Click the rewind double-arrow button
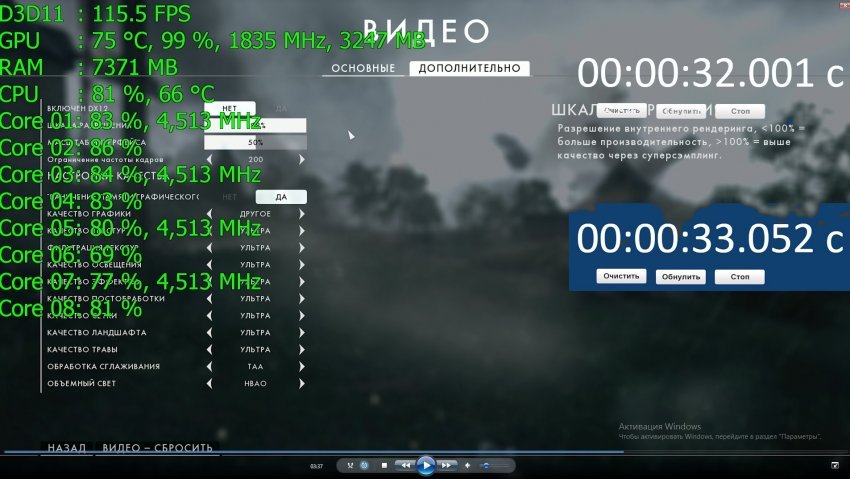The width and height of the screenshot is (850, 479). click(405, 465)
